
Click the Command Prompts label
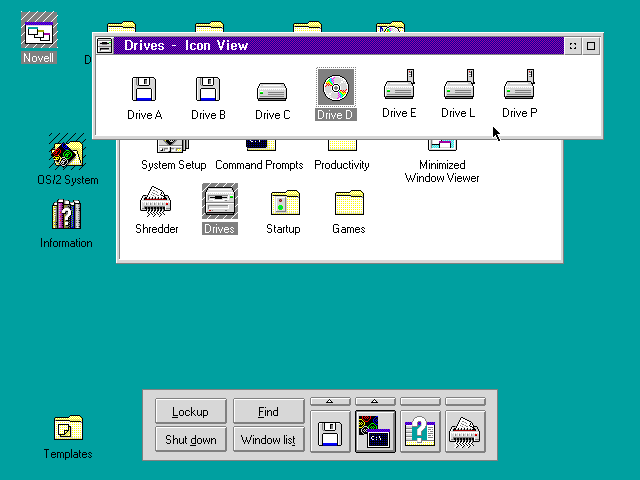coord(259,165)
